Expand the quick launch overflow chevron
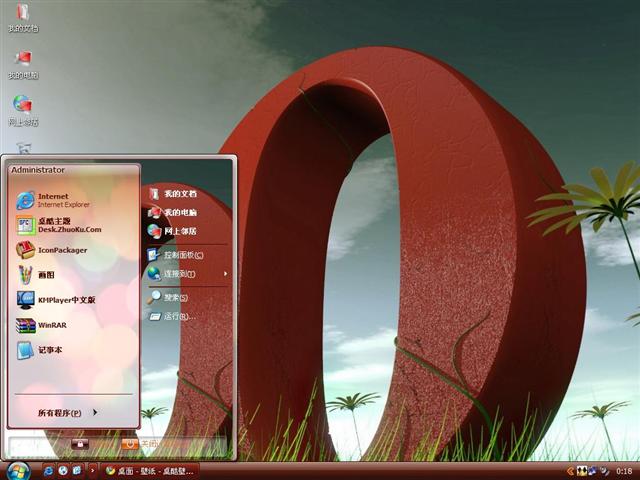Viewport: 640px width, 480px height. point(92,471)
